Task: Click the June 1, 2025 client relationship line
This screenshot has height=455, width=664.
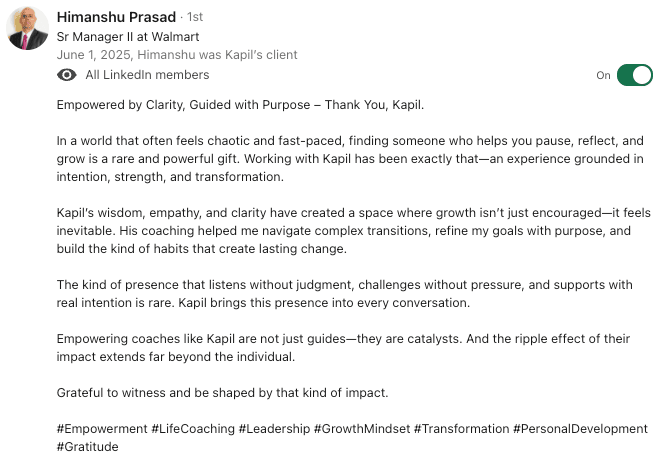Action: [177, 55]
